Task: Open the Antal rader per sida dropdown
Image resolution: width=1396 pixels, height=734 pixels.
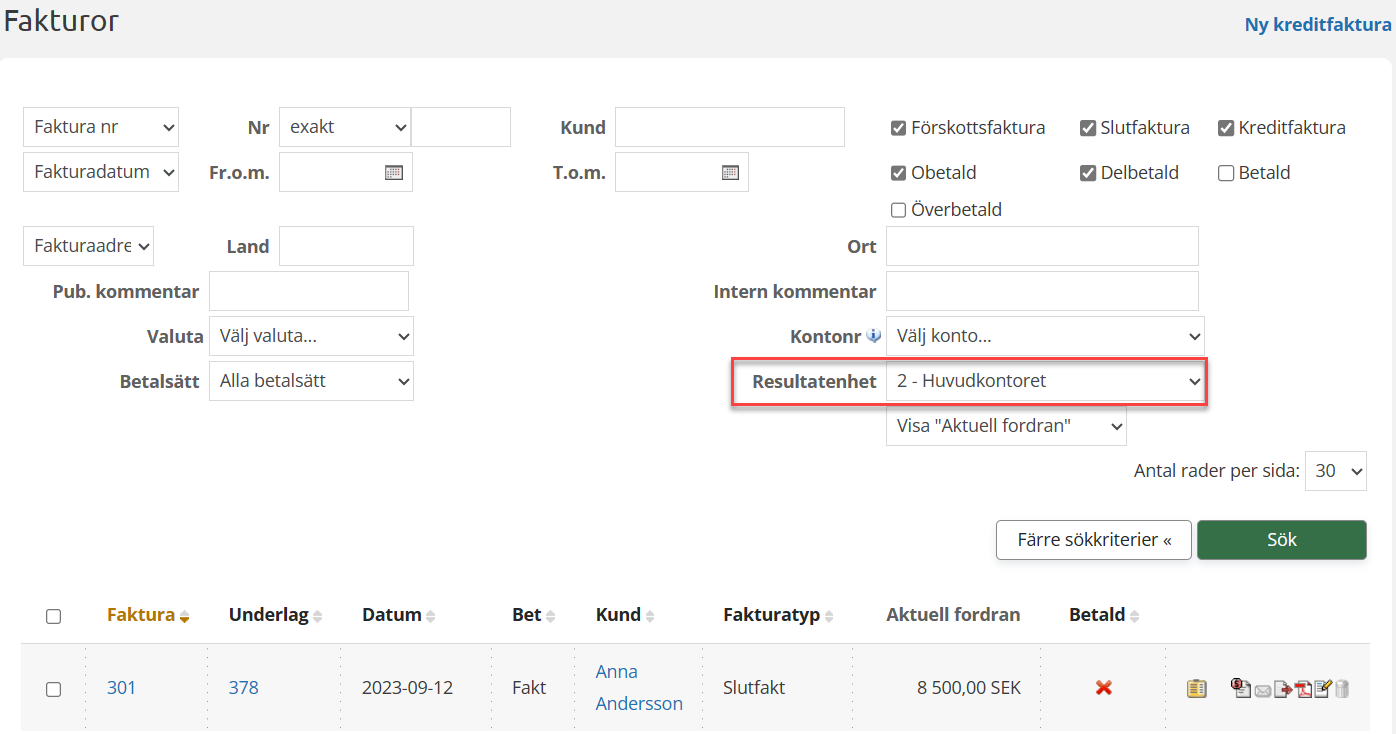Action: pyautogui.click(x=1336, y=471)
